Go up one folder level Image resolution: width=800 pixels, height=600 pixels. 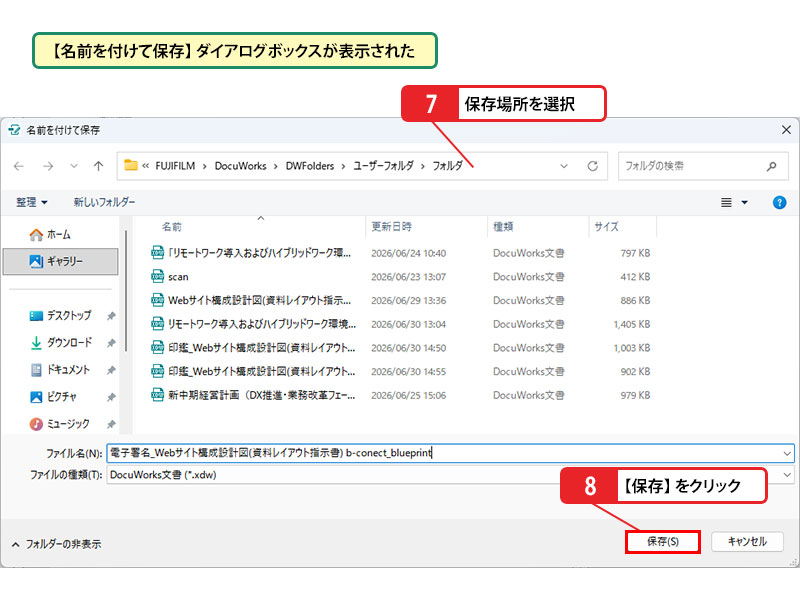click(x=98, y=166)
